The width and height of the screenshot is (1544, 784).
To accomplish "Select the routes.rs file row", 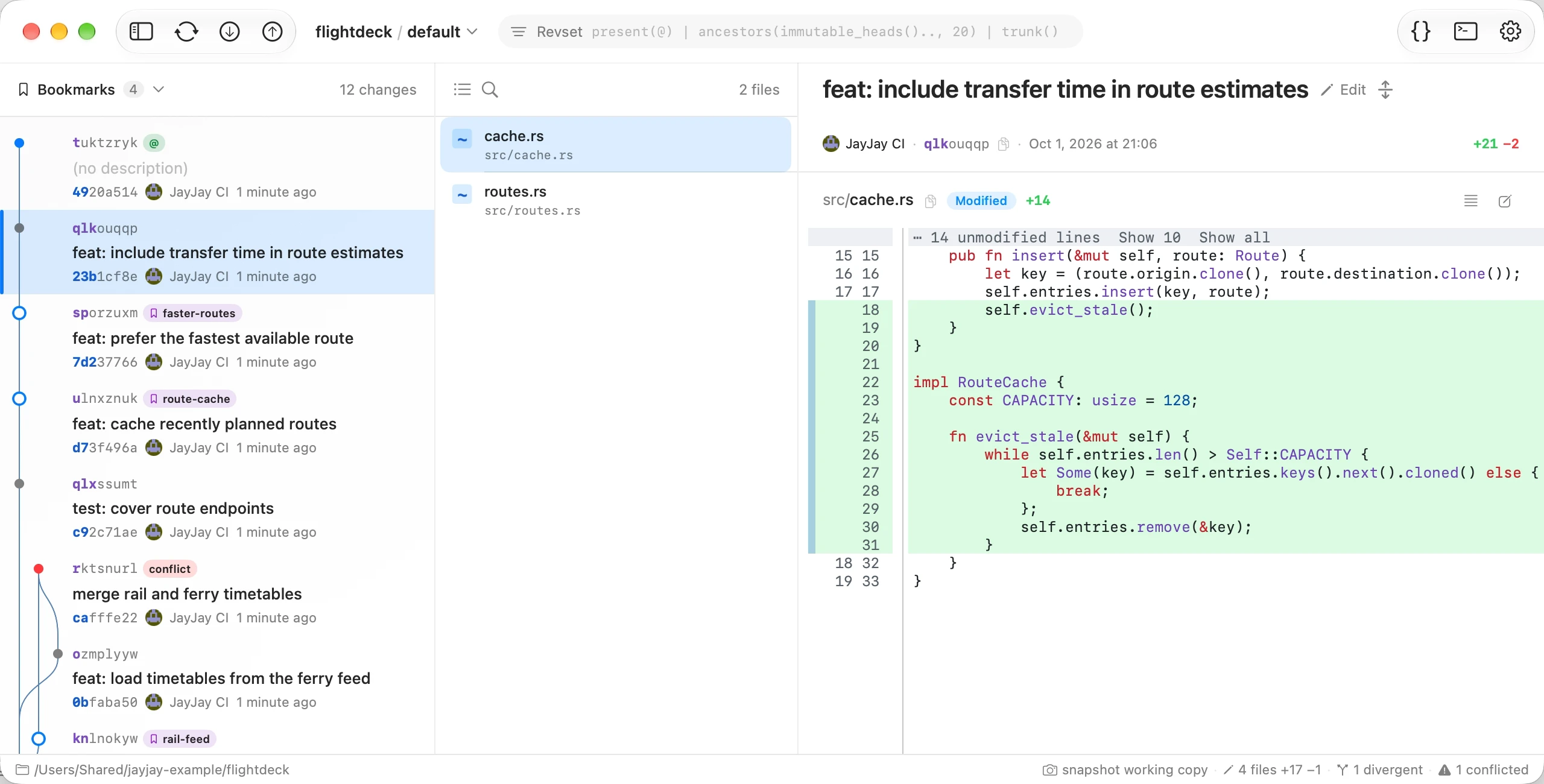I will point(615,200).
